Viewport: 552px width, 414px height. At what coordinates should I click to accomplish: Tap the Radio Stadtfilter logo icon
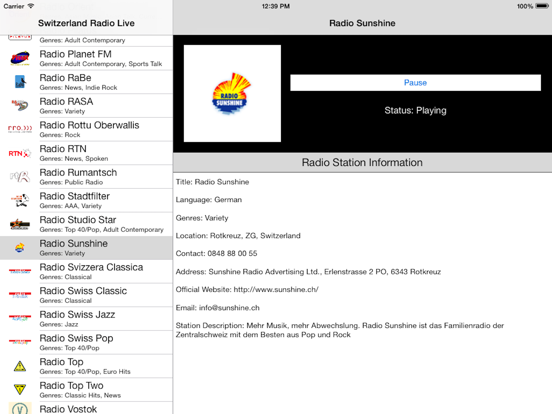(20, 200)
